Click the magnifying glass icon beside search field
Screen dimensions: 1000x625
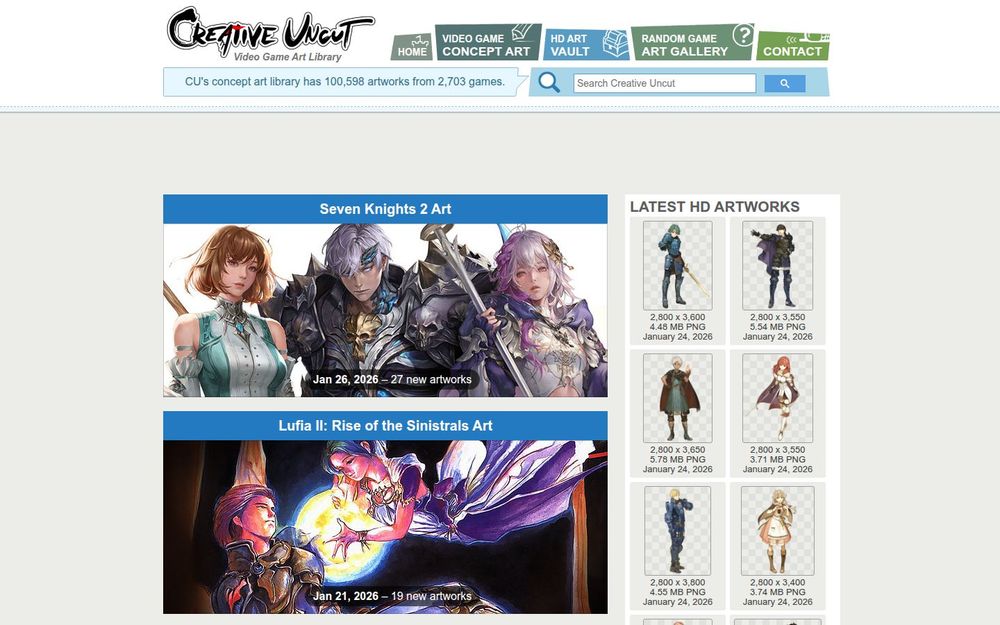tap(548, 82)
